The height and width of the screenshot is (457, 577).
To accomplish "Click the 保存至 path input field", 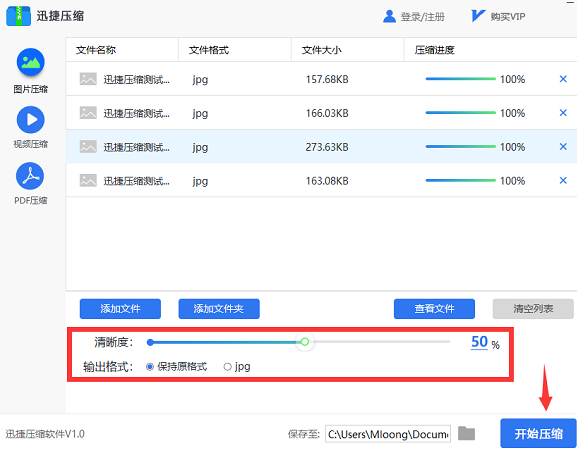I will [x=388, y=434].
